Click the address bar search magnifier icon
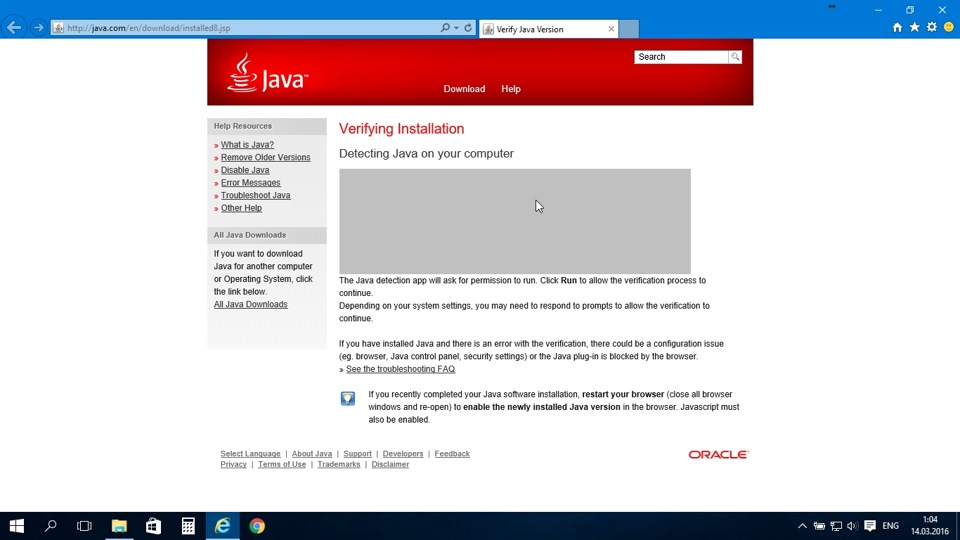 (445, 28)
